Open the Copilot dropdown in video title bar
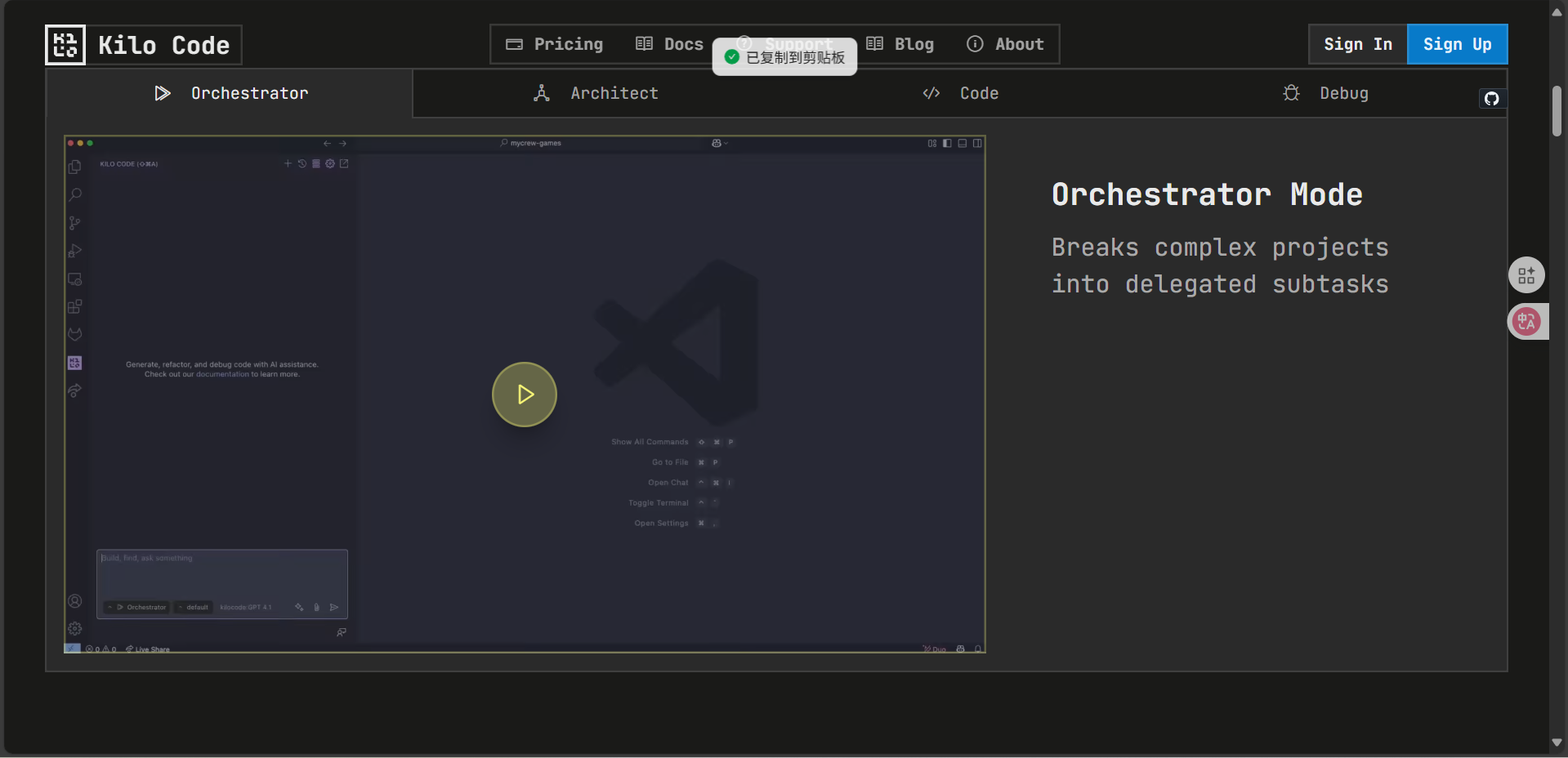This screenshot has height=758, width=1568. (719, 143)
